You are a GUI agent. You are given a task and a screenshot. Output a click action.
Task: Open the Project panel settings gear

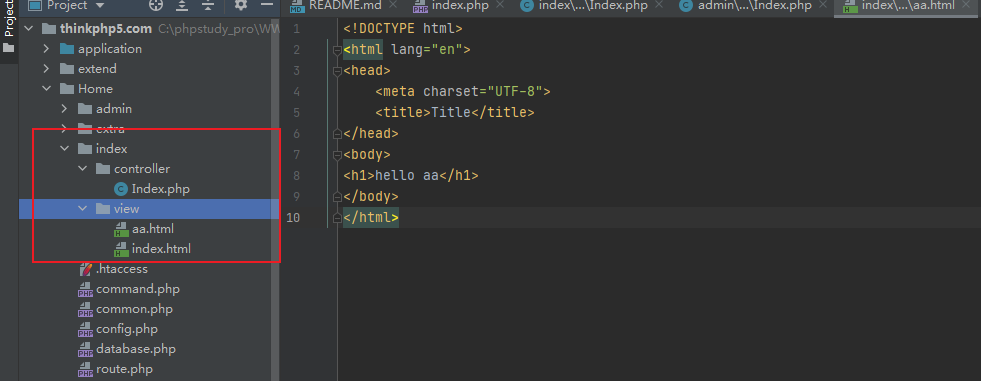point(241,5)
